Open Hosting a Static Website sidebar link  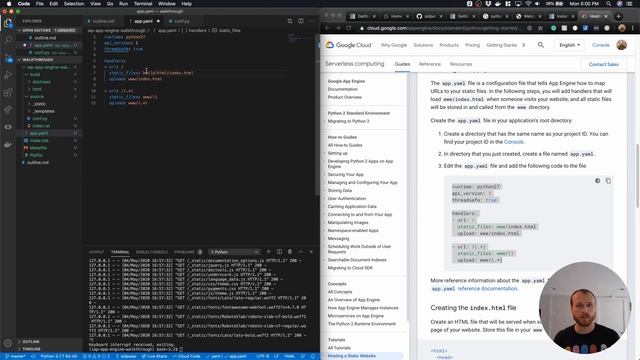352,356
